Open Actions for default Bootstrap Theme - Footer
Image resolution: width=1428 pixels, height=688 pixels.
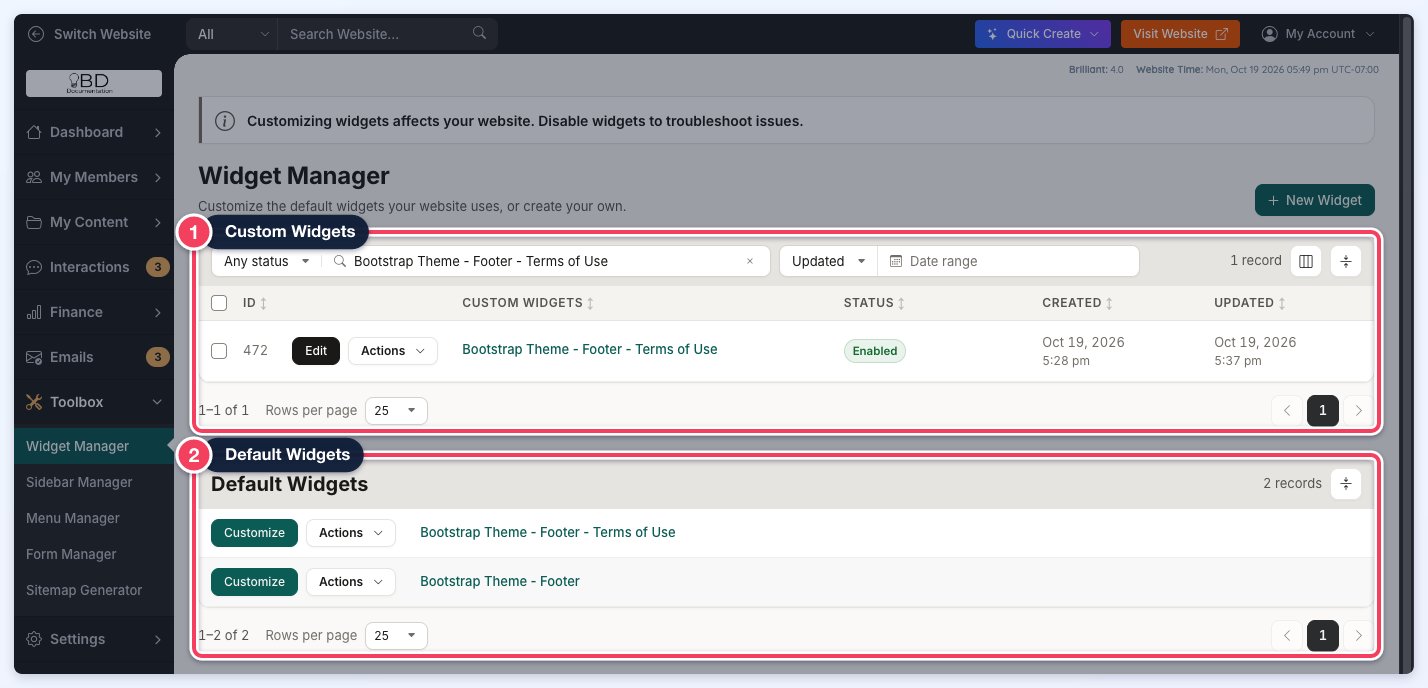[x=351, y=582]
